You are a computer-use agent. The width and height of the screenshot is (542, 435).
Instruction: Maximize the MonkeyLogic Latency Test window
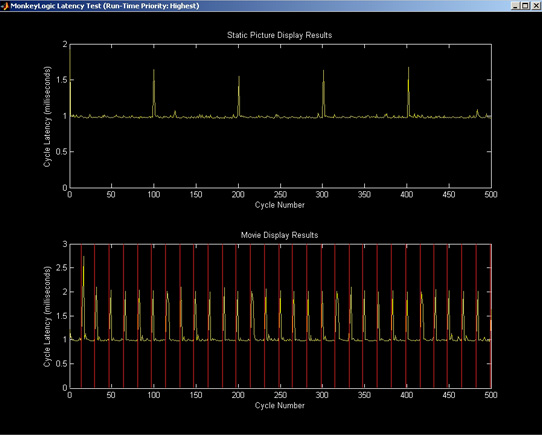tap(525, 6)
